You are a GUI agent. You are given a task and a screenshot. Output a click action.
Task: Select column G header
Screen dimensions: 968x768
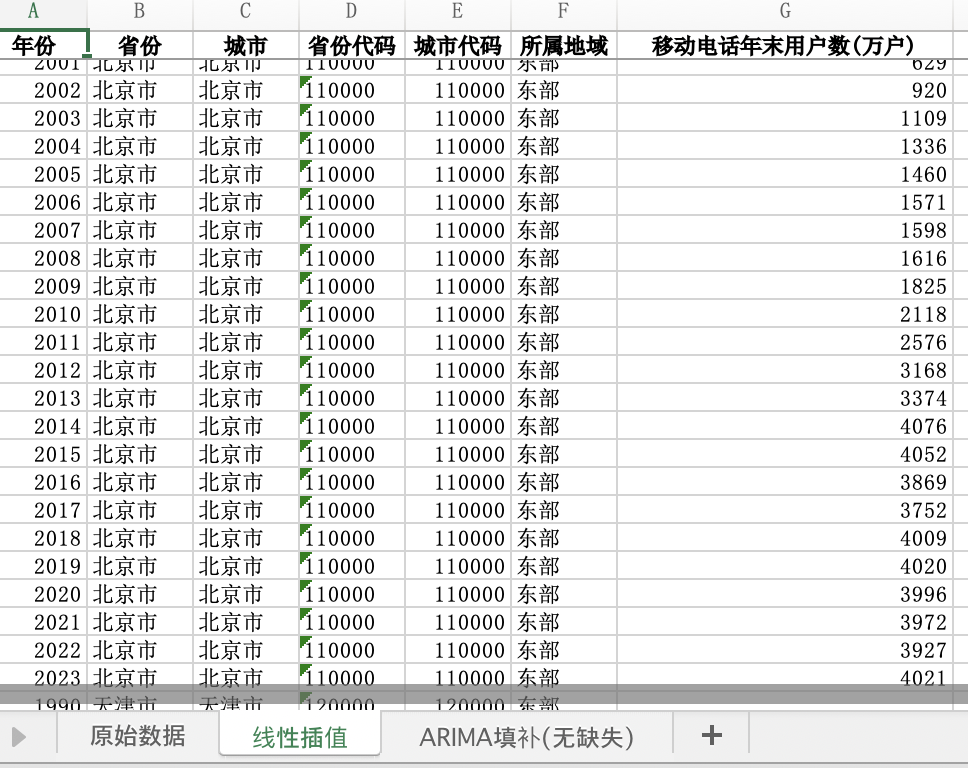(785, 11)
